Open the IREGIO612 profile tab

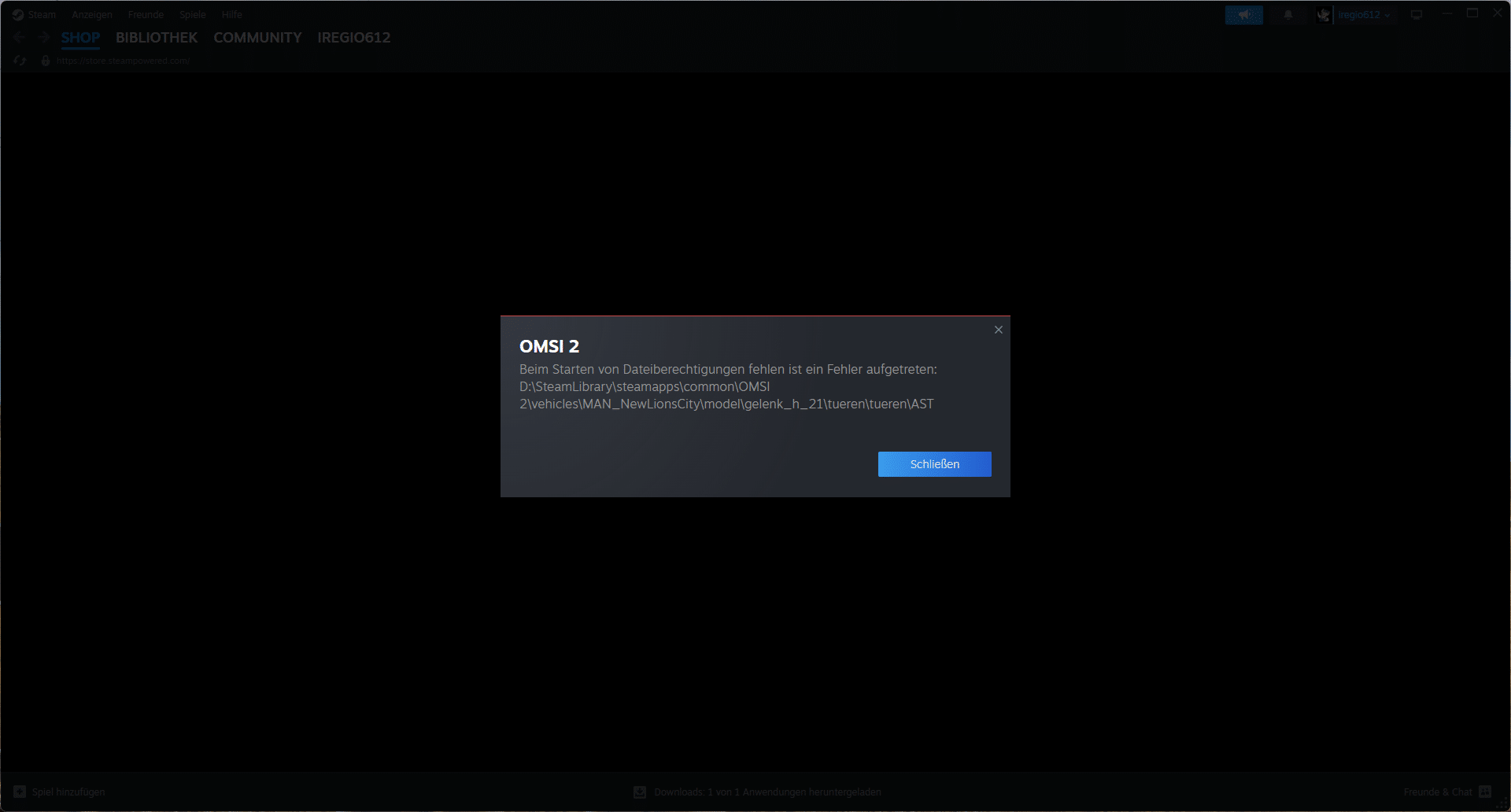pyautogui.click(x=353, y=38)
